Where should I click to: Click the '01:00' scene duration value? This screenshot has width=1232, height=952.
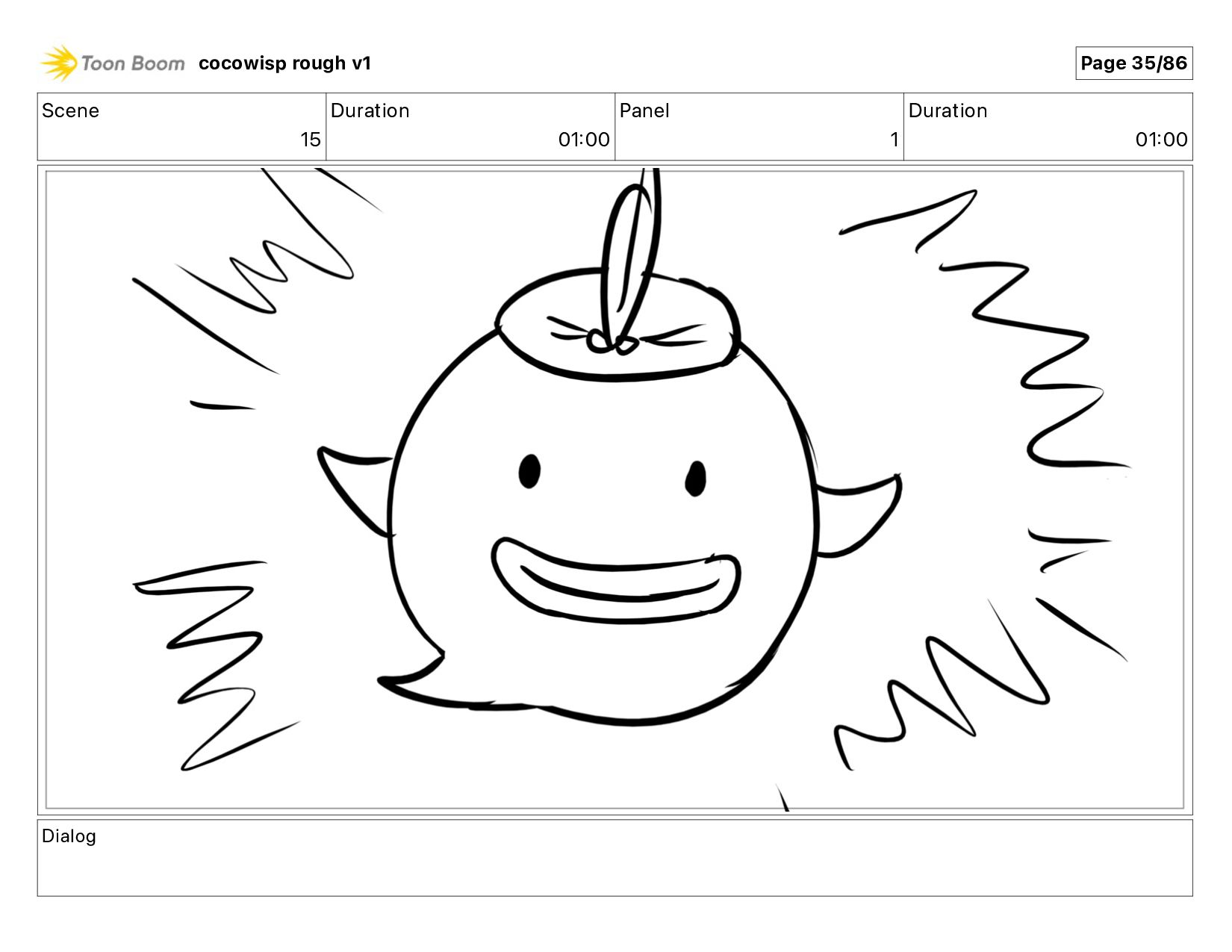(x=584, y=140)
